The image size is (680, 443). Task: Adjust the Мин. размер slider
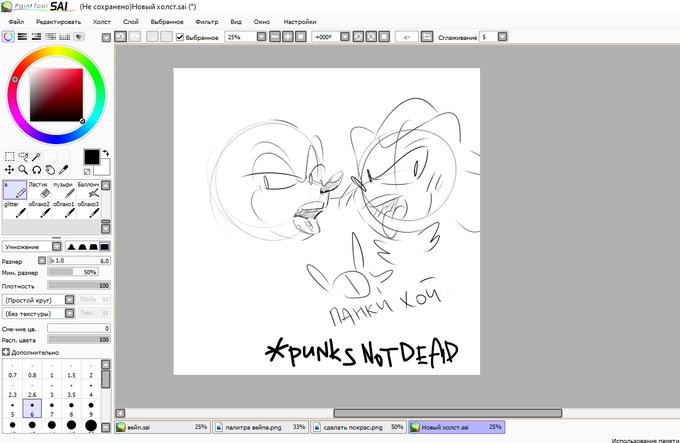coord(73,272)
